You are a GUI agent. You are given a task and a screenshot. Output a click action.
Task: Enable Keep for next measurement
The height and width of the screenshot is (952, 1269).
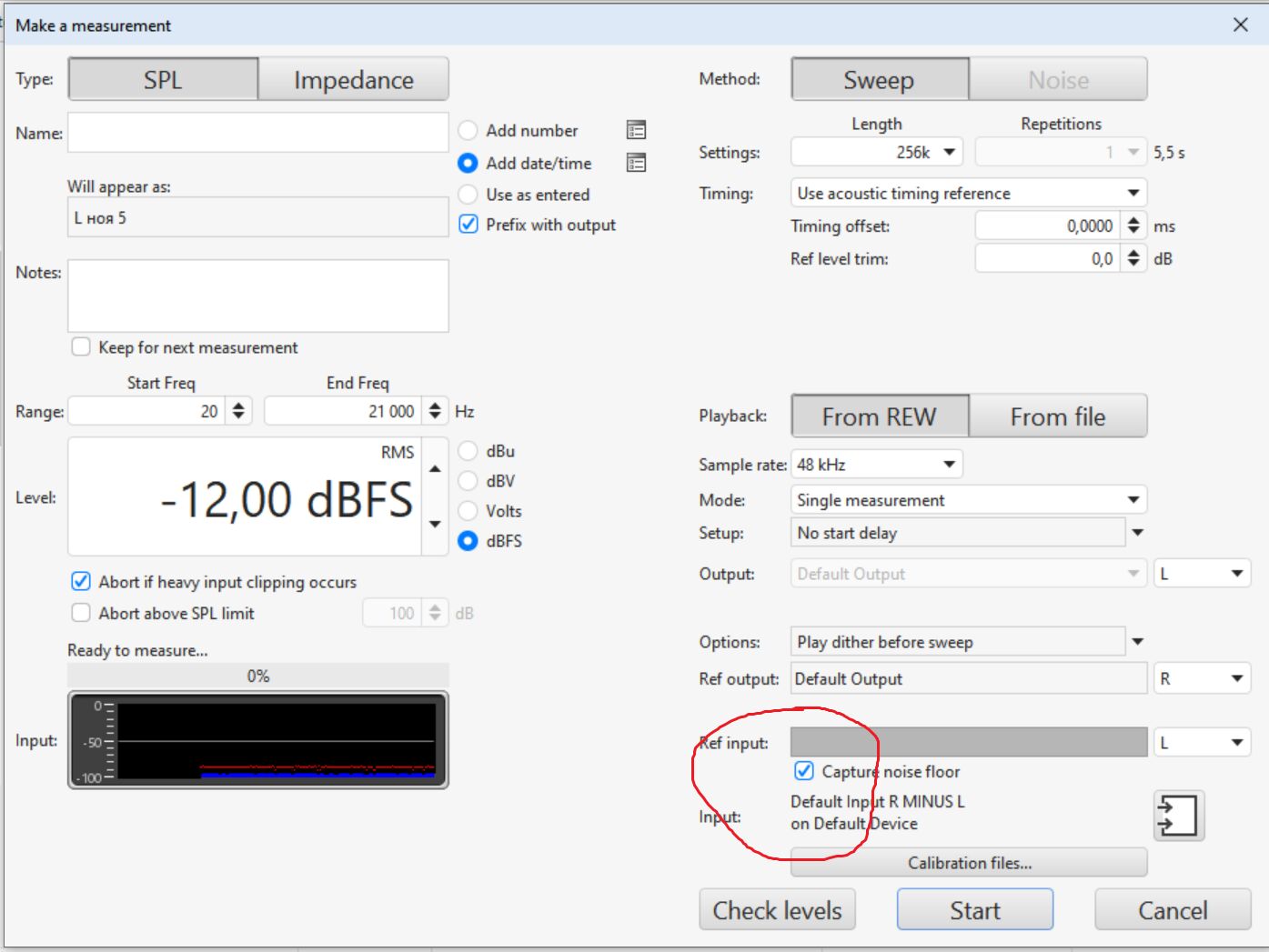(81, 347)
